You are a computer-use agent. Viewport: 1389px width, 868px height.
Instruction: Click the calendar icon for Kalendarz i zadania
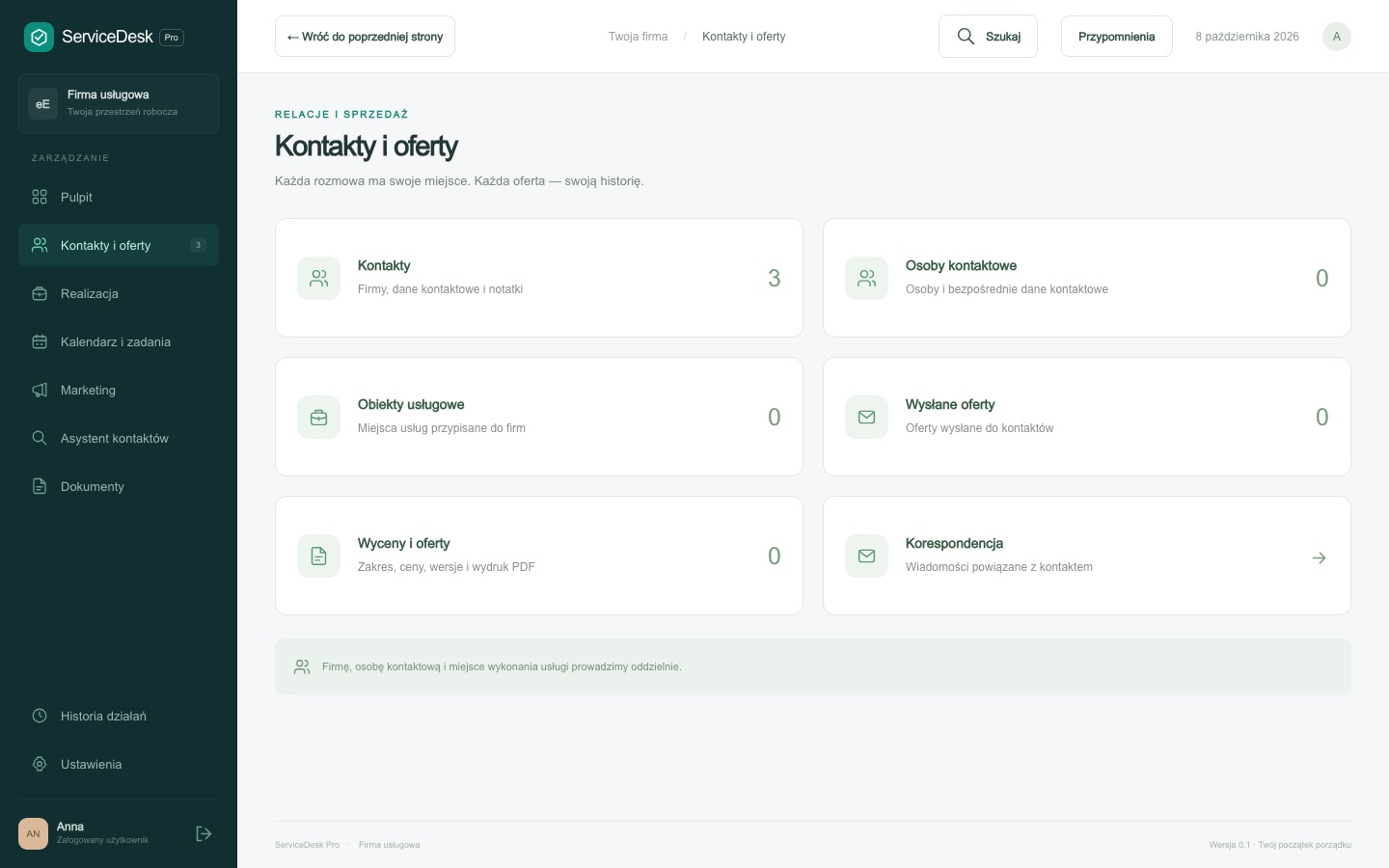[x=40, y=341]
